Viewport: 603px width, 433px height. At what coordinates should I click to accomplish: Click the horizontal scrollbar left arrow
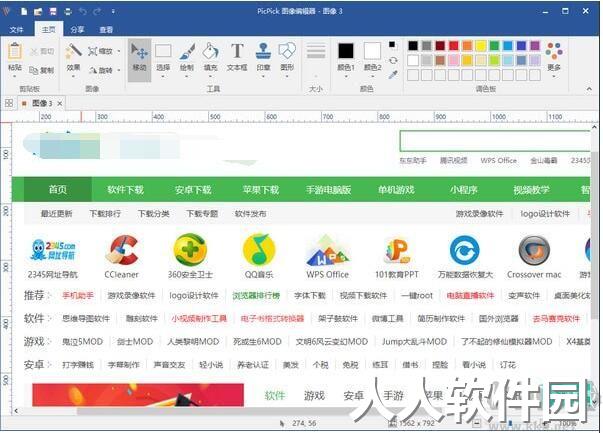tap(16, 411)
